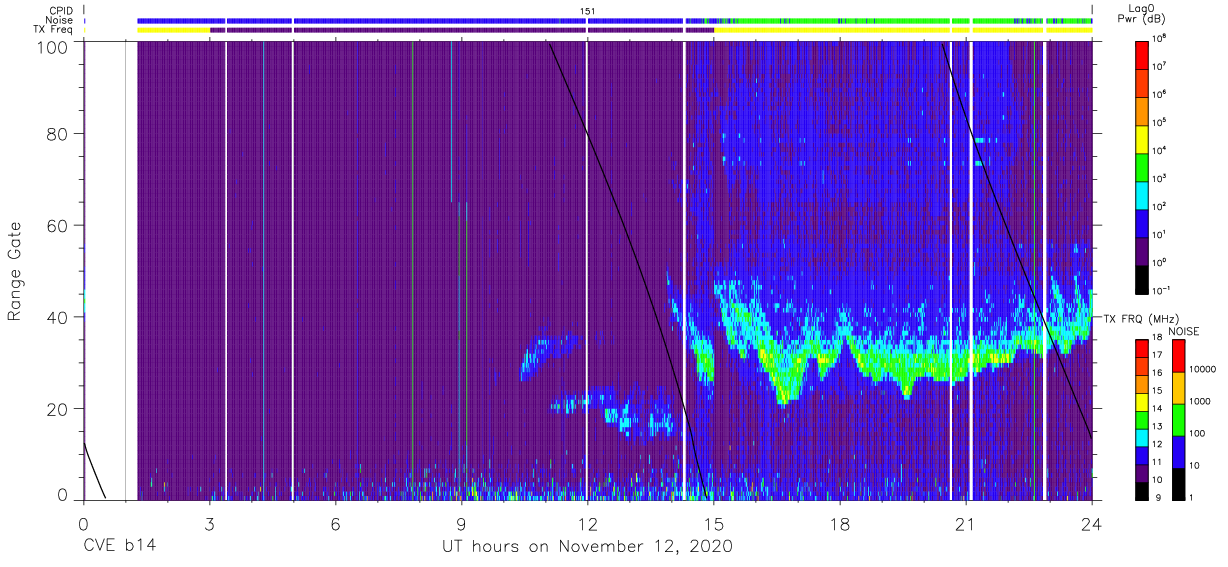Click the 20 tick on Range Gate axis
Image resolution: width=1228 pixels, height=567 pixels.
pyautogui.click(x=58, y=409)
